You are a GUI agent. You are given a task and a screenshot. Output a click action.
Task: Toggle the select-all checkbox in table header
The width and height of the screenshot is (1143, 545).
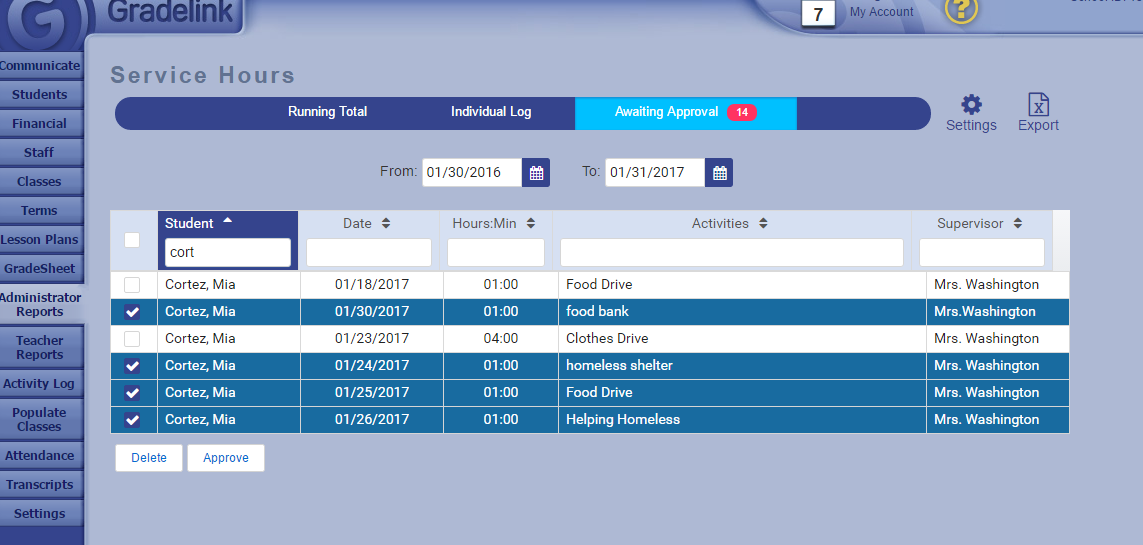(132, 240)
